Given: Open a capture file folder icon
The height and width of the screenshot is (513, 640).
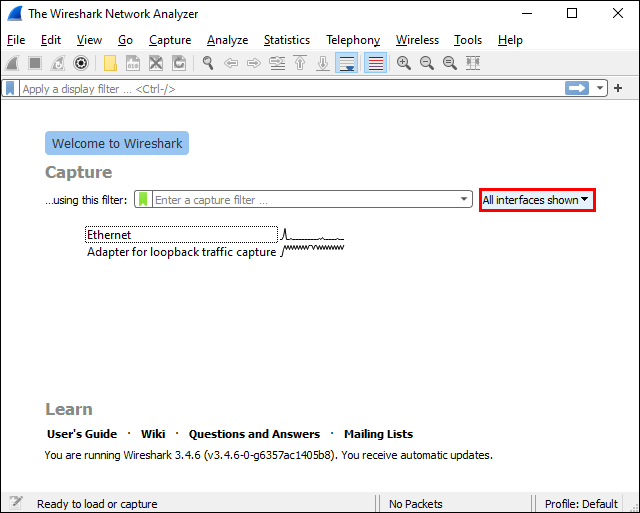Looking at the screenshot, I should tap(110, 63).
